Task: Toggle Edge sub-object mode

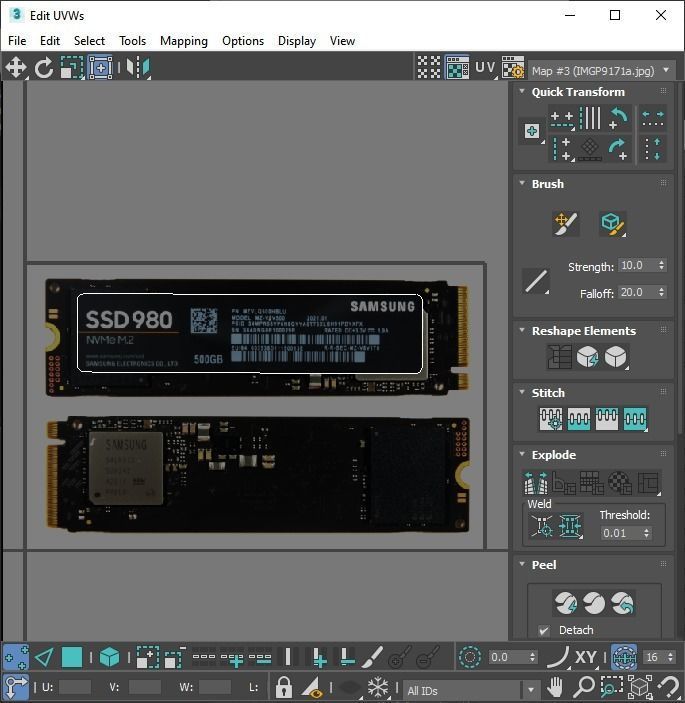Action: [44, 657]
